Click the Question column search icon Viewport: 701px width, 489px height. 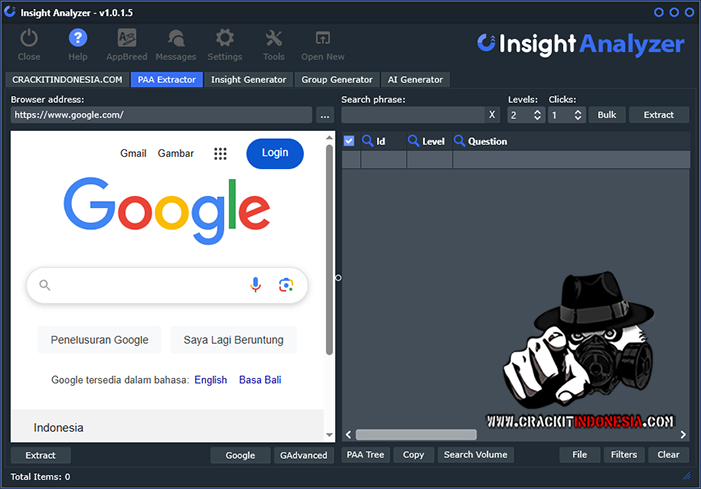[x=460, y=141]
